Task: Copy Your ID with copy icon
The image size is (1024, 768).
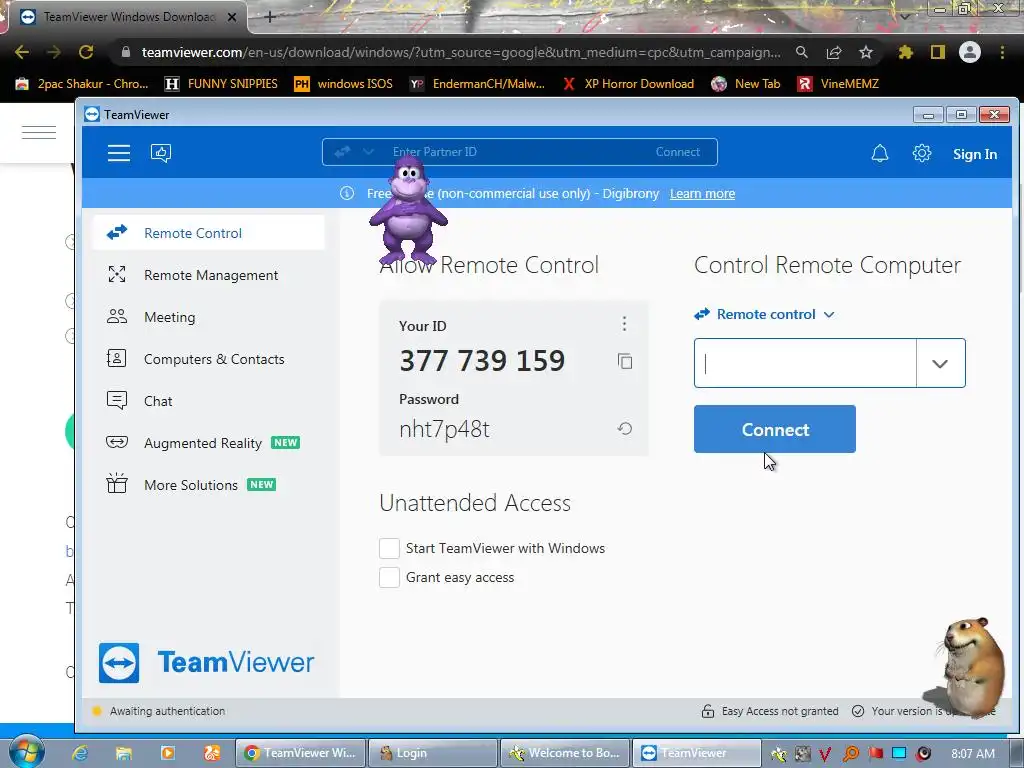Action: pyautogui.click(x=625, y=361)
